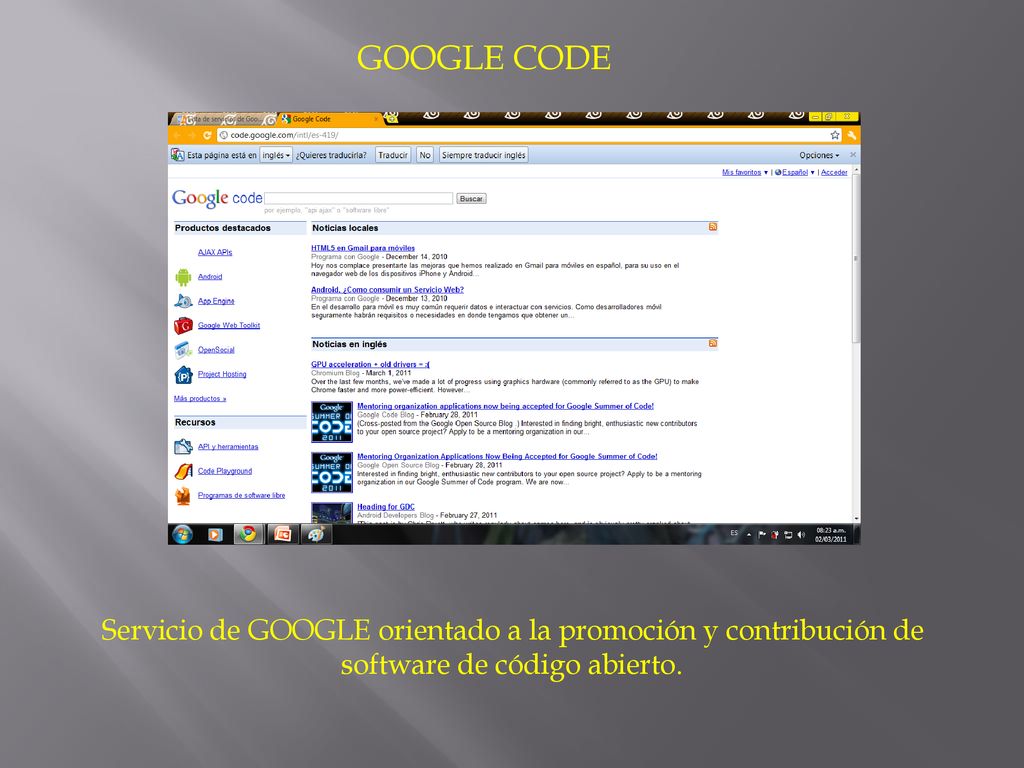Show hidden tray icons arrow
Screen dimensions: 1024x768
tap(749, 535)
